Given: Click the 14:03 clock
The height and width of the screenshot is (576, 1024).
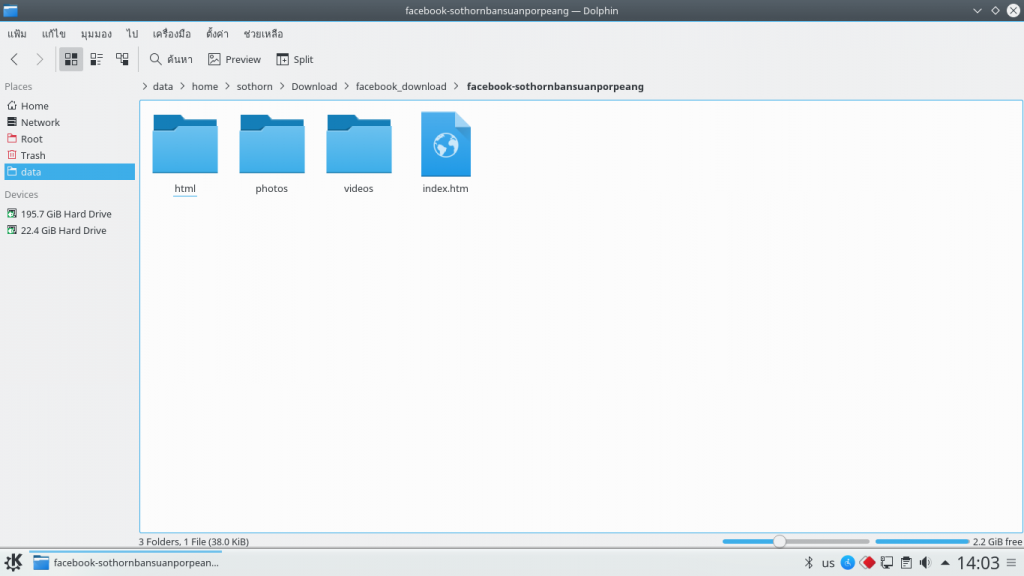Looking at the screenshot, I should click(978, 562).
